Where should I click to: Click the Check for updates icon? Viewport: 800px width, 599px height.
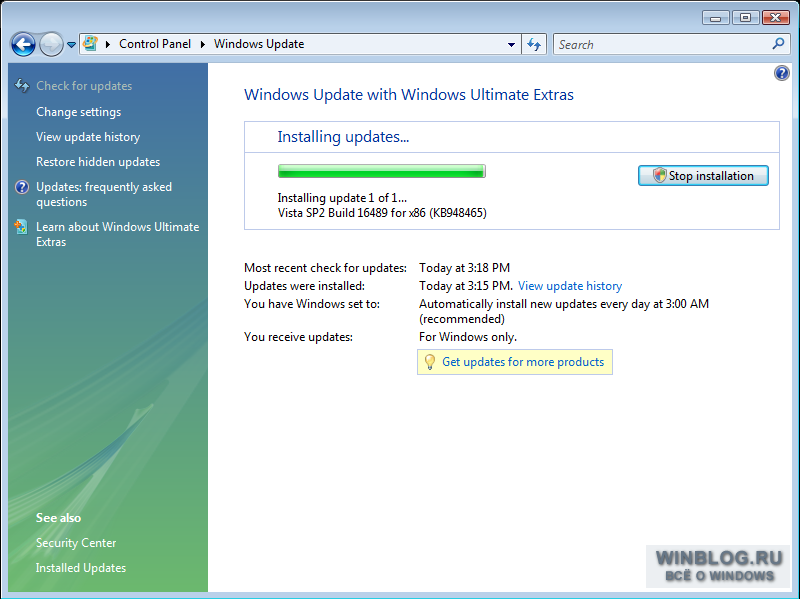click(x=22, y=85)
